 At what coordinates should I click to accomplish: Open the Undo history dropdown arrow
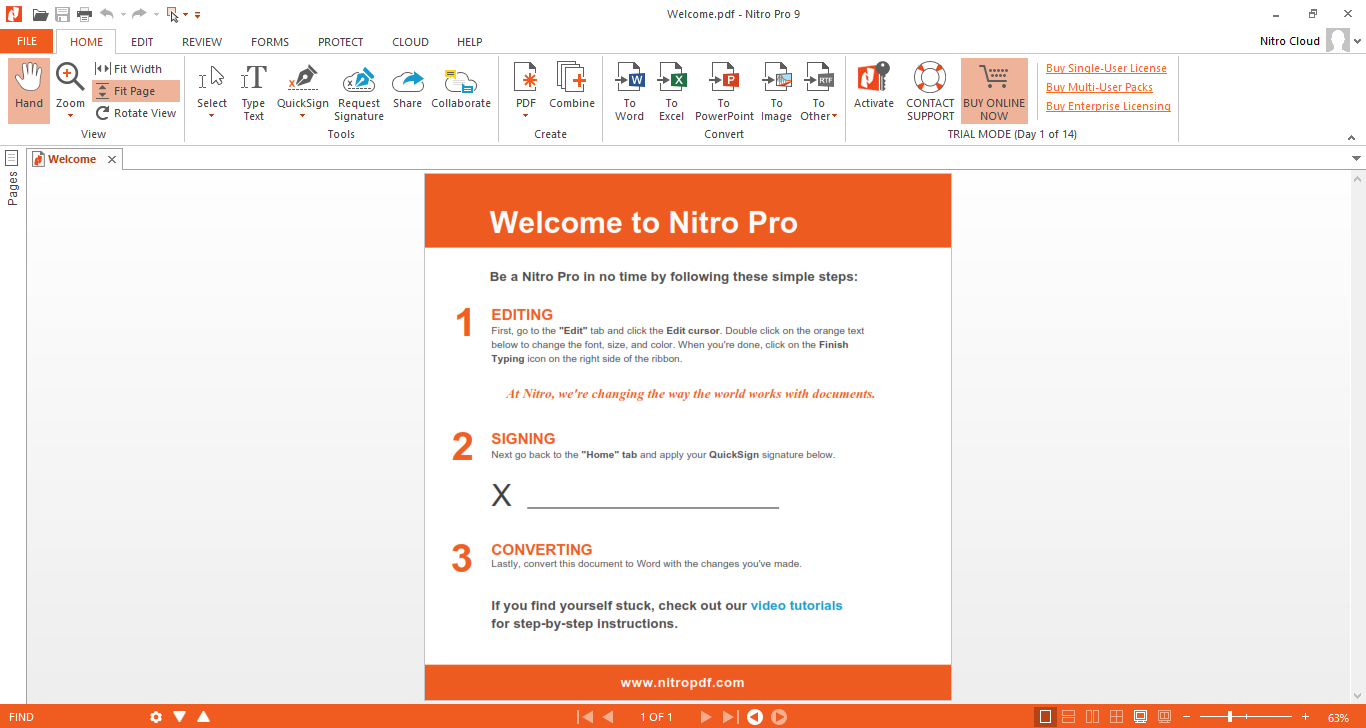(123, 14)
